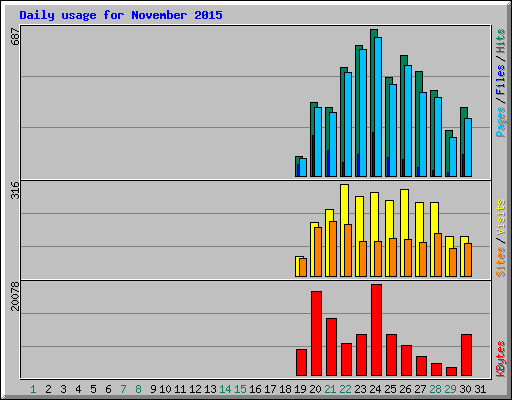Click the 316 visits axis maximum label
This screenshot has width=512, height=400.
[15, 190]
